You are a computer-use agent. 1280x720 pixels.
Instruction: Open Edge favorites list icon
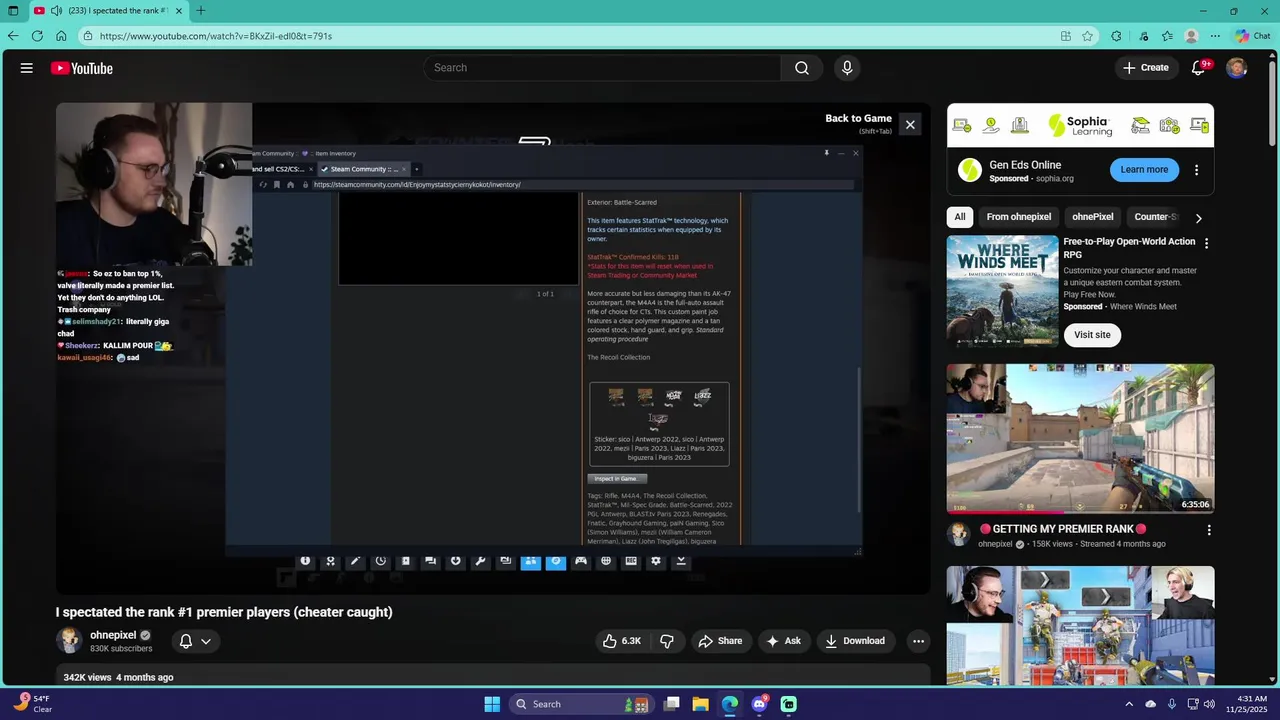point(1167,36)
